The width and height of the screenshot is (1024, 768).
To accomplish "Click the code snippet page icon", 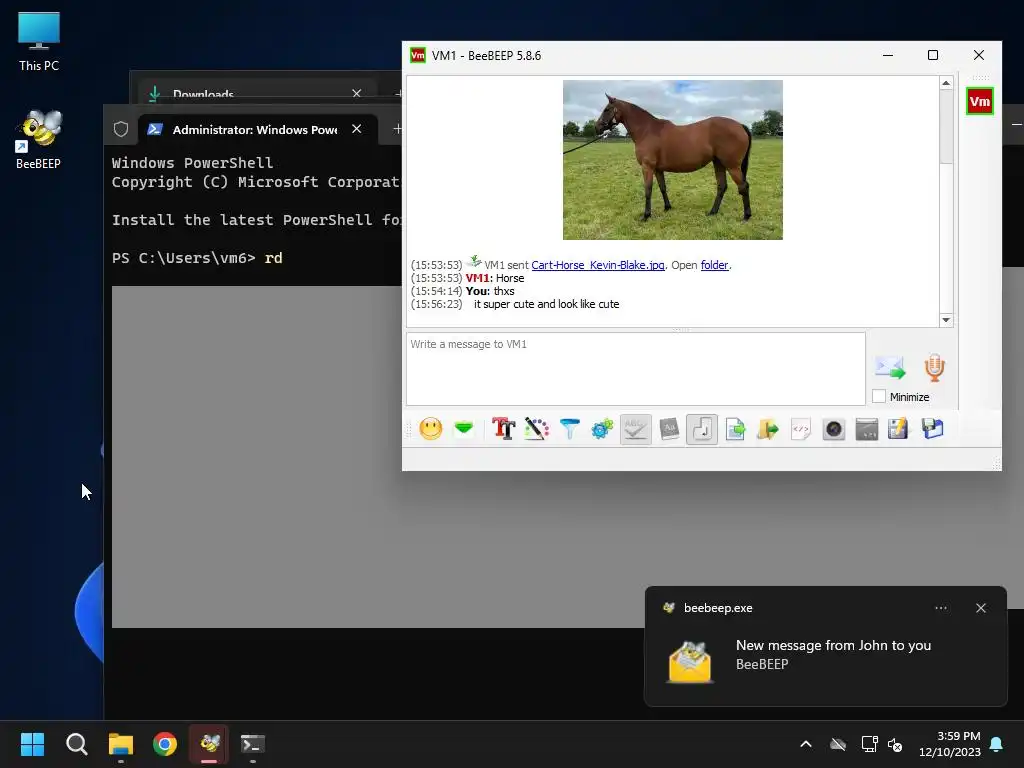I will coord(801,429).
